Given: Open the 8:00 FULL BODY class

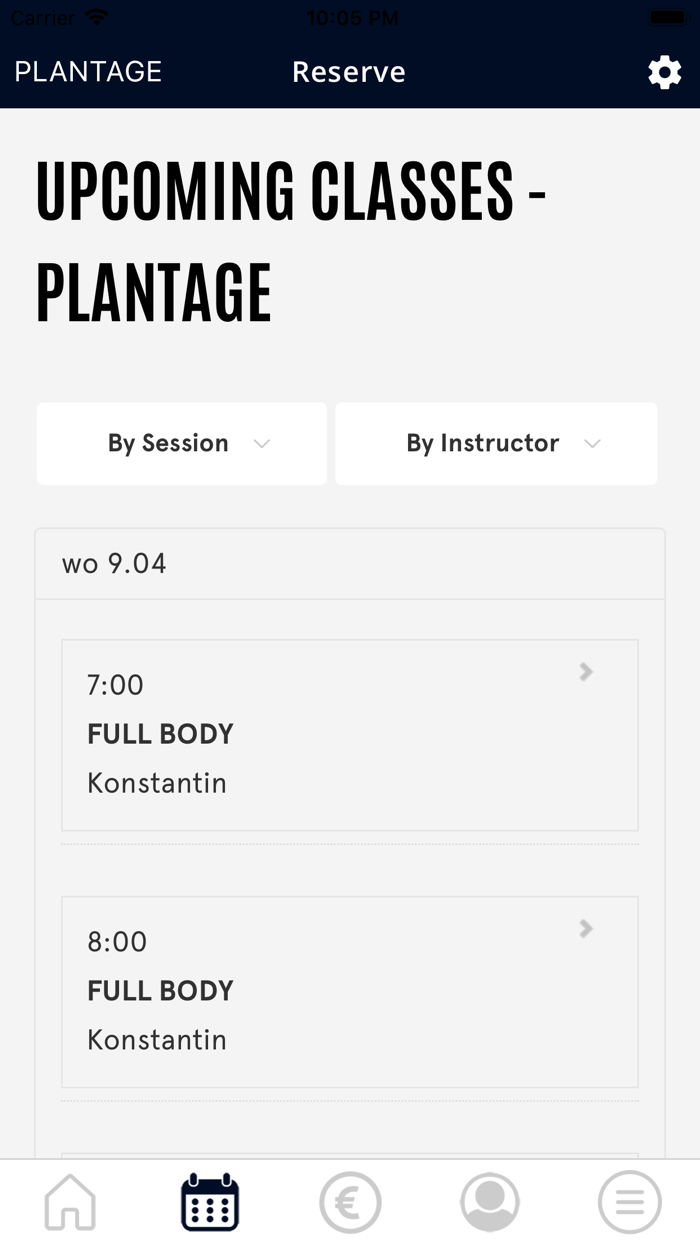Looking at the screenshot, I should tap(160, 991).
